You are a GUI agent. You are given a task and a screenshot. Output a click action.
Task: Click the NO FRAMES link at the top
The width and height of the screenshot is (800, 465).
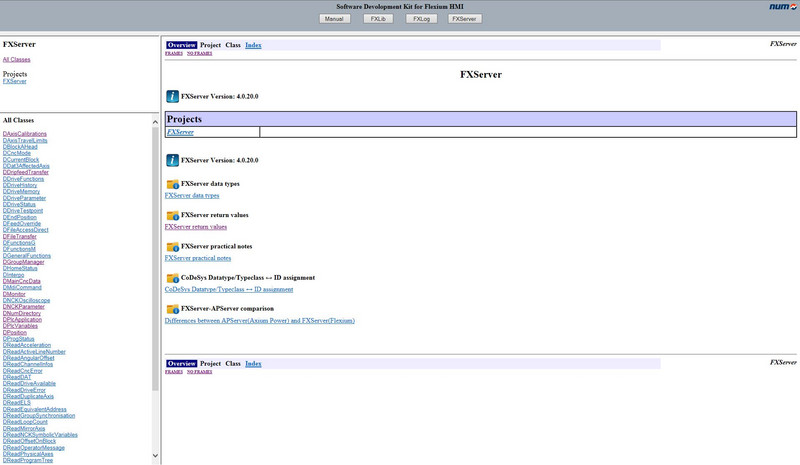point(200,53)
